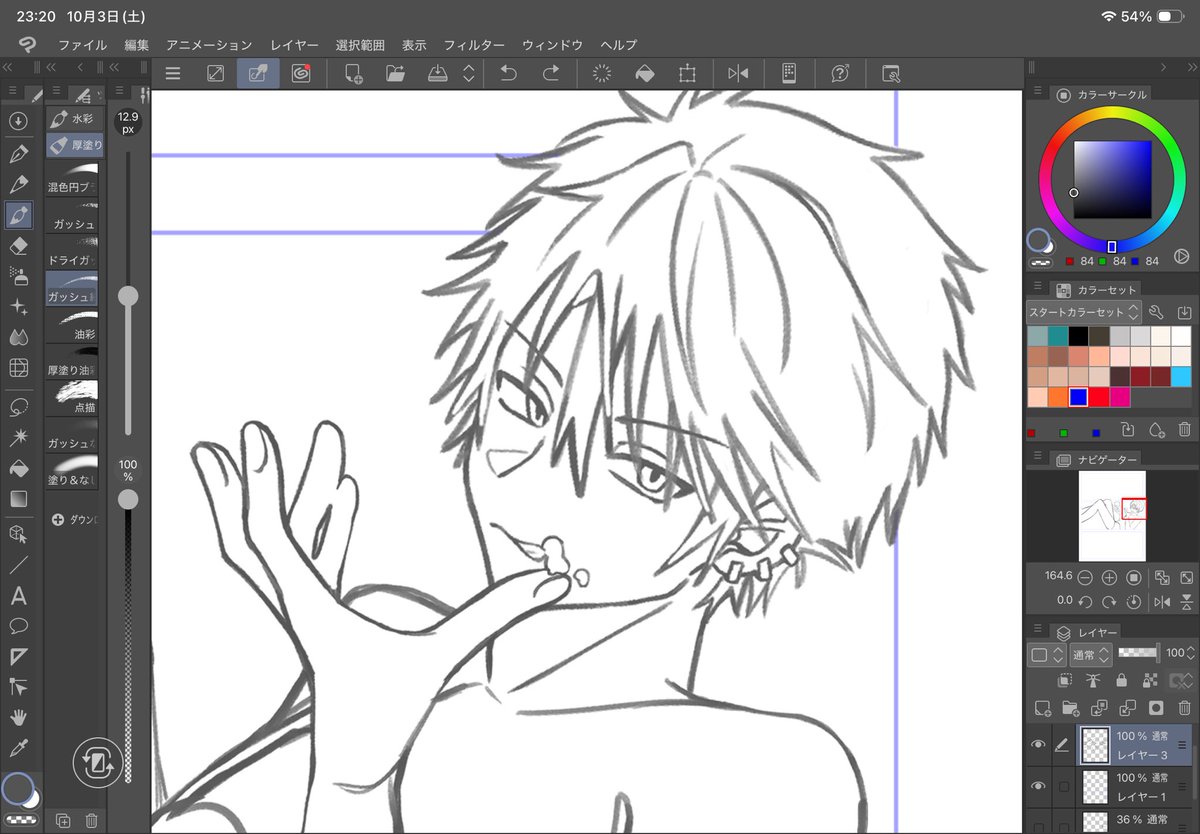Select the Airbrush tool

coord(18,276)
